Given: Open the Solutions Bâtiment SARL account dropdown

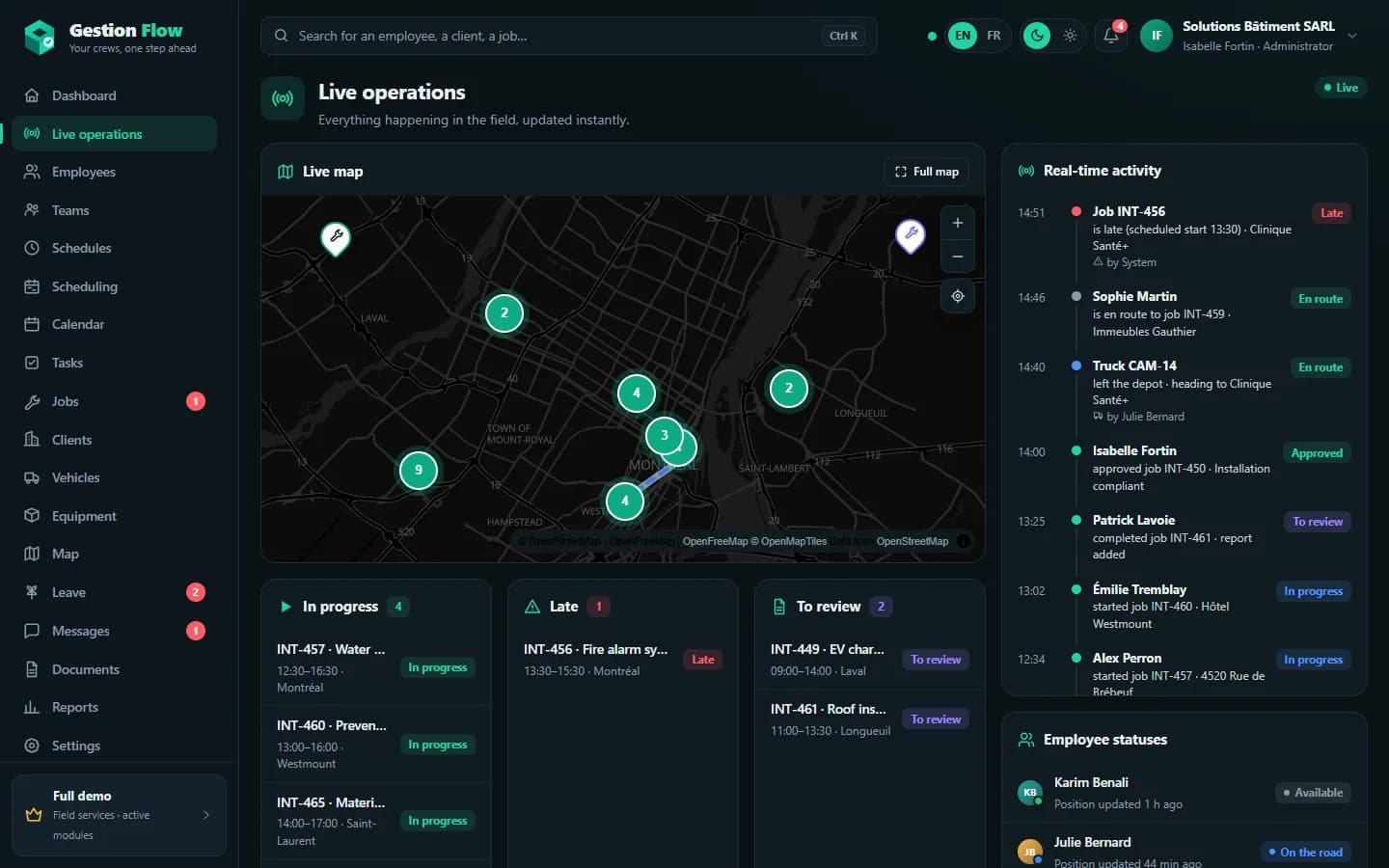Looking at the screenshot, I should click(1250, 36).
